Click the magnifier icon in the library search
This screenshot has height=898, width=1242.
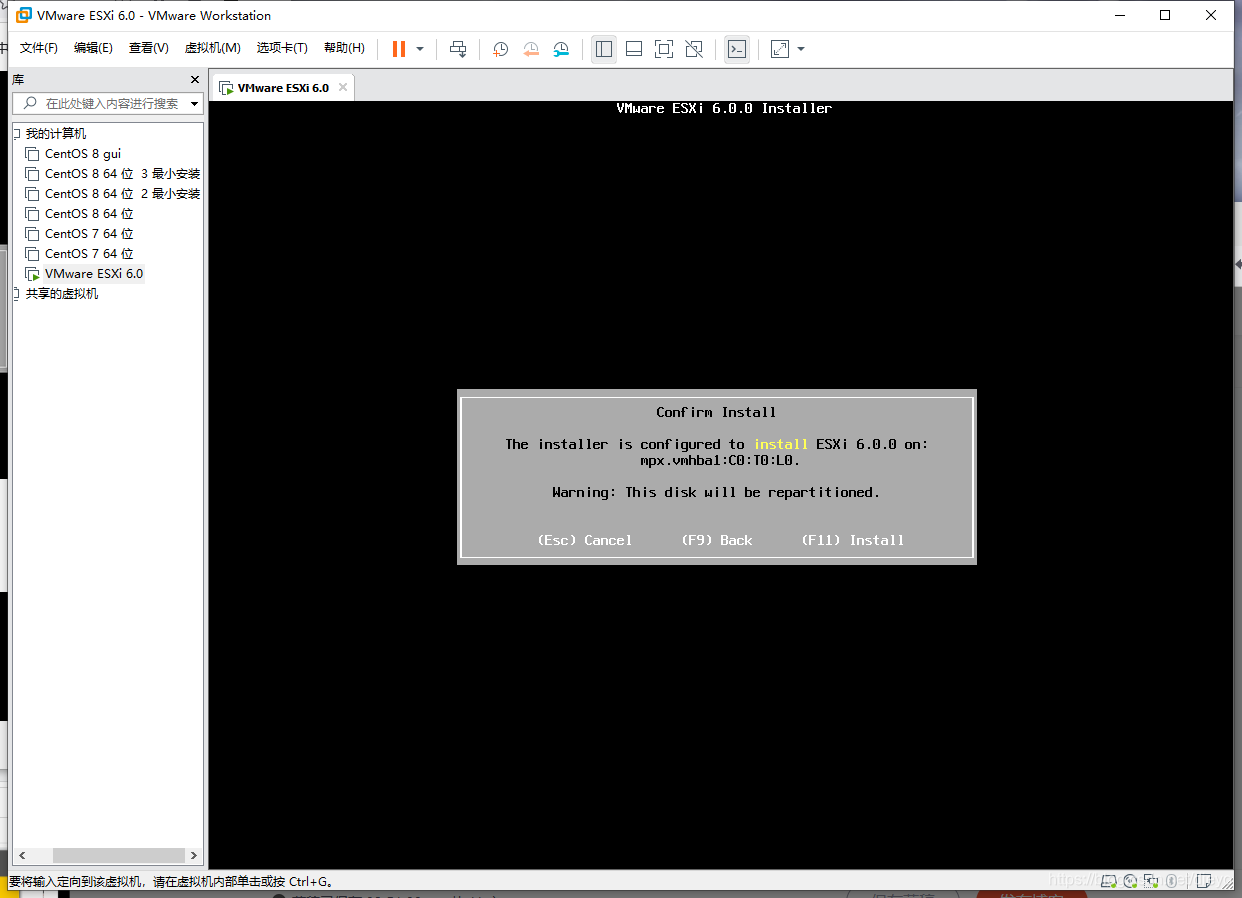pos(30,103)
